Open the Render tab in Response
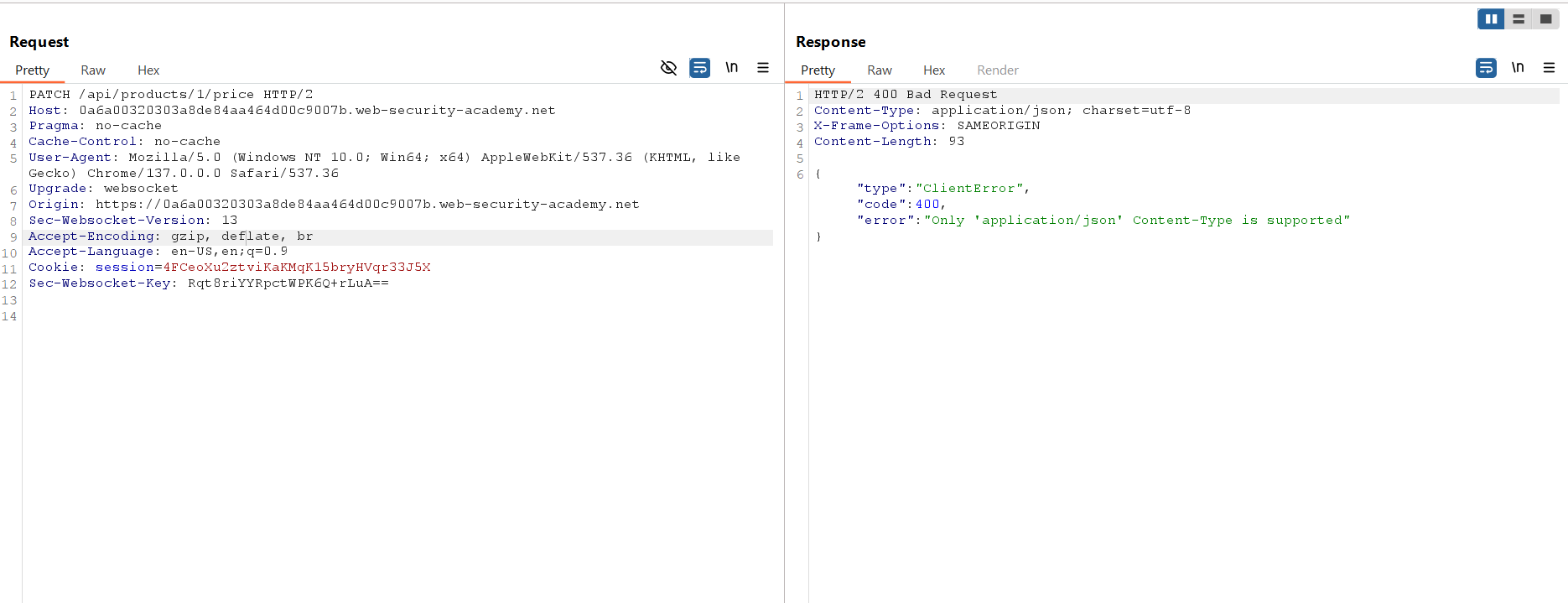Viewport: 1568px width, 603px height. [997, 70]
